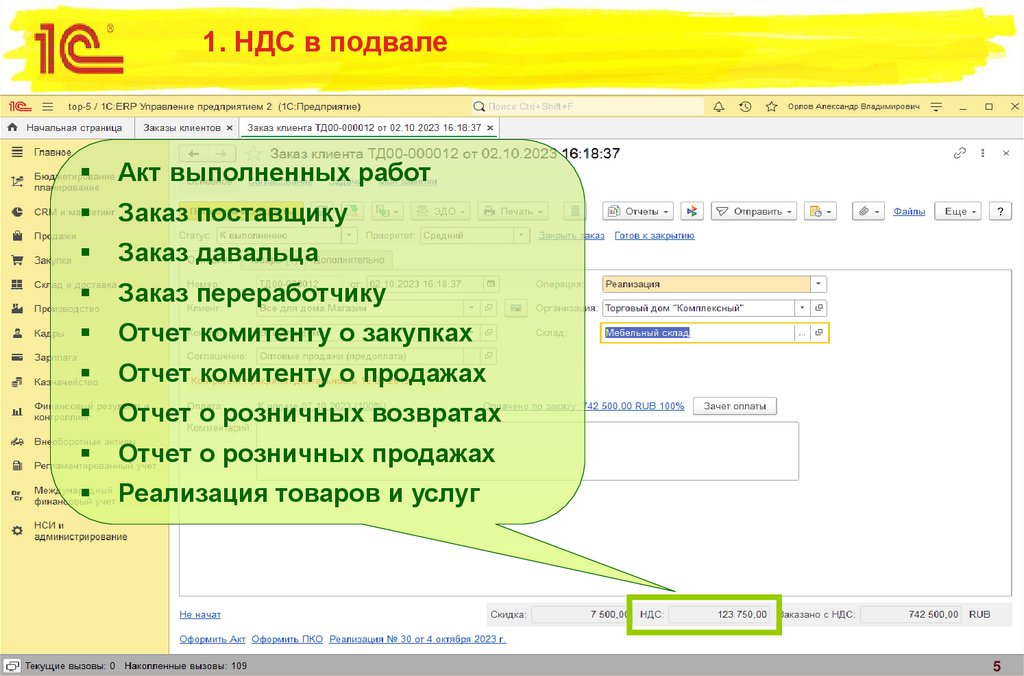Screen dimensions: 1024x676
Task: Click Не начат status link
Action: point(200,615)
